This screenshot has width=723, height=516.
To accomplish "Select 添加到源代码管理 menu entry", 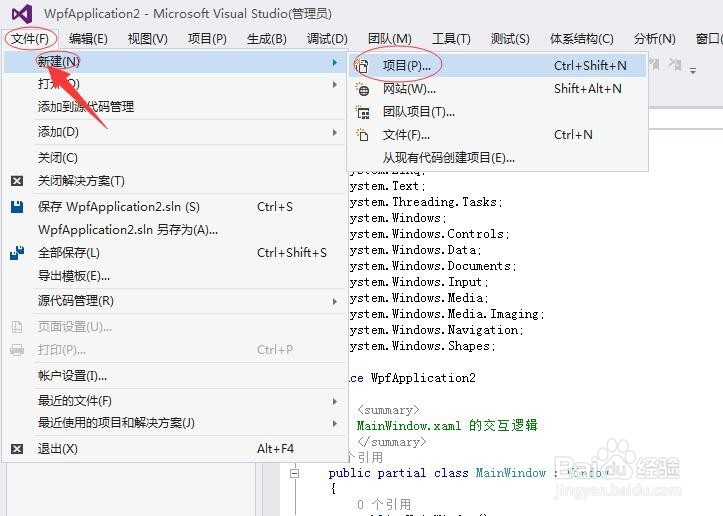I will point(174,107).
